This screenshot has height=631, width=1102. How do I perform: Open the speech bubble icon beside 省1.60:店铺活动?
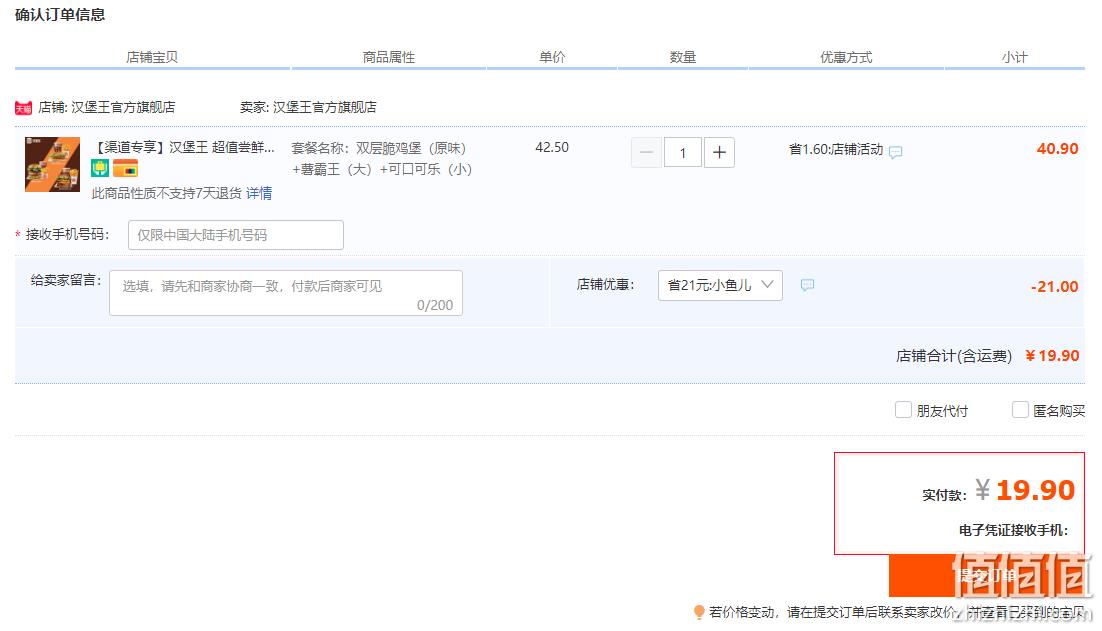[x=895, y=152]
